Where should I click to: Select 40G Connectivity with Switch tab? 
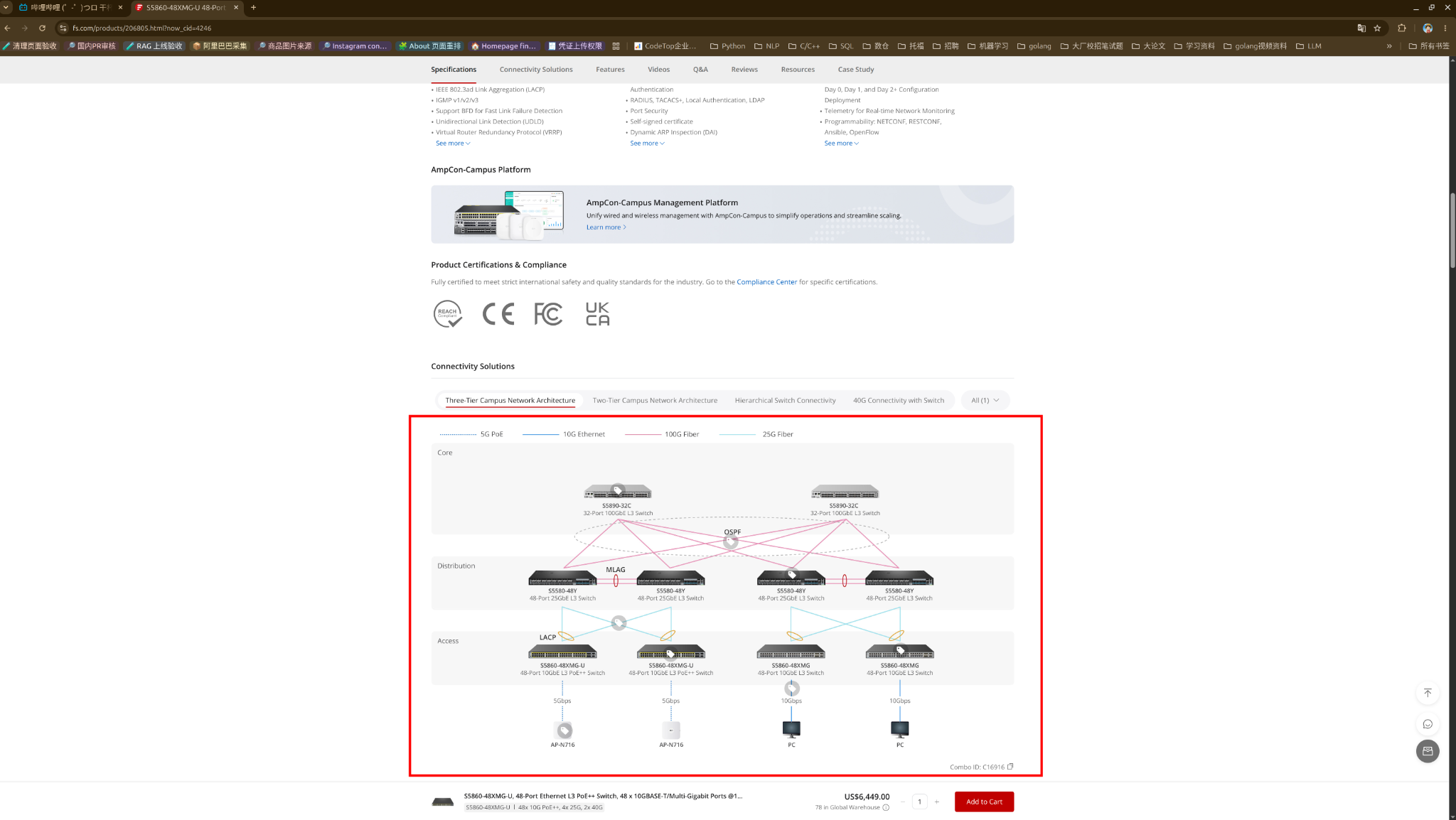point(899,401)
